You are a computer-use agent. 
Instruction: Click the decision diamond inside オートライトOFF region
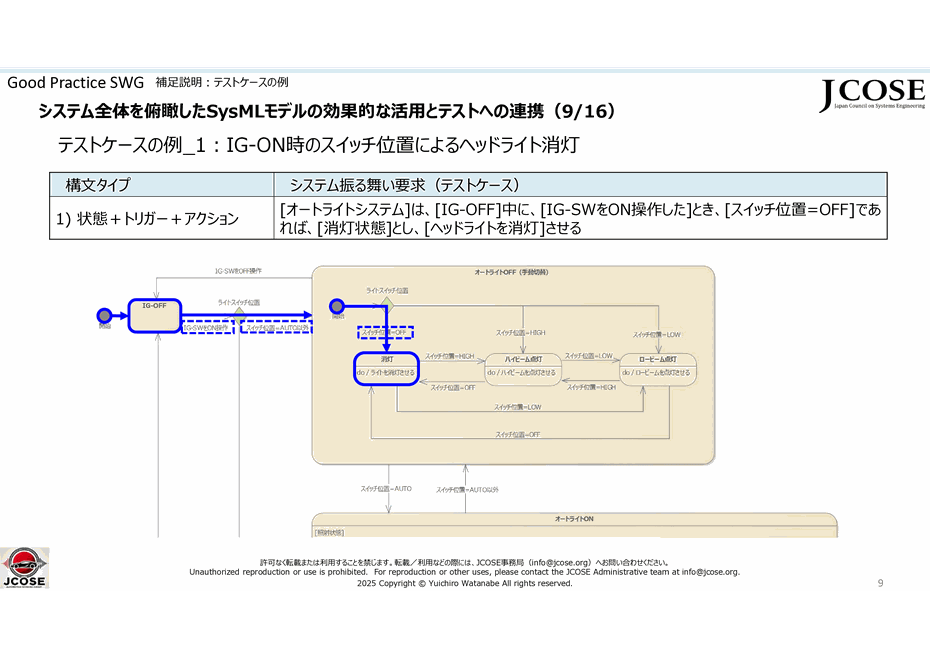coord(387,306)
